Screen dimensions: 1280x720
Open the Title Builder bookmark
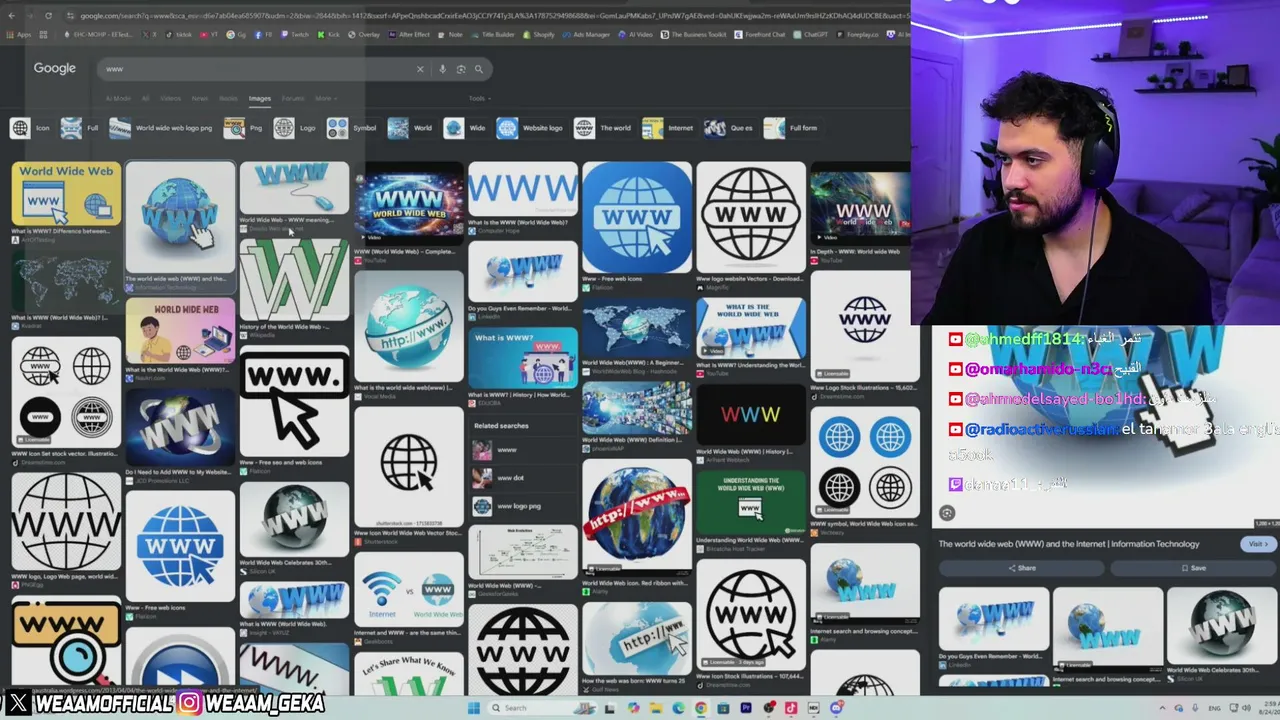[x=493, y=34]
